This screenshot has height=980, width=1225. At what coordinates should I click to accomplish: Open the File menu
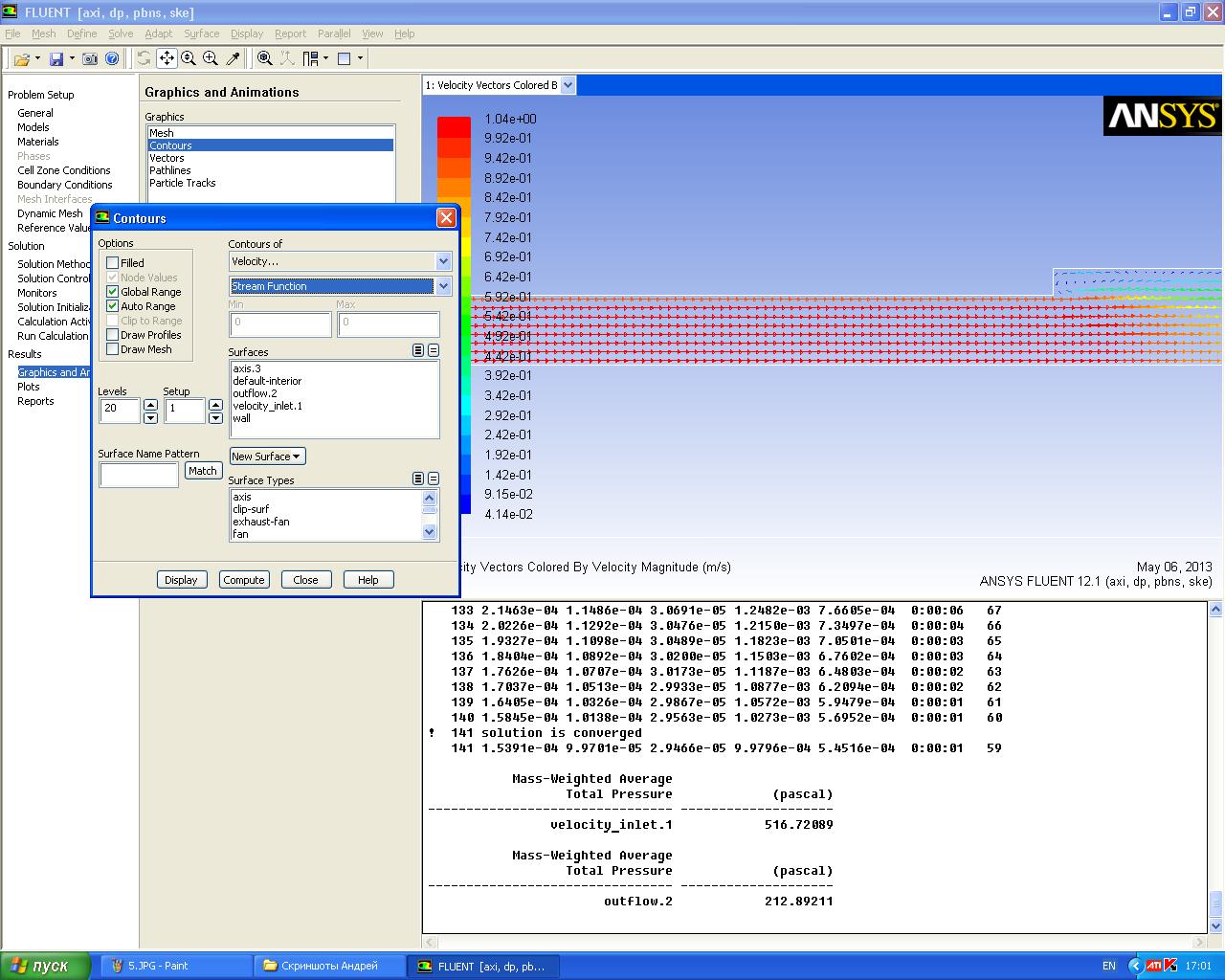[x=12, y=33]
